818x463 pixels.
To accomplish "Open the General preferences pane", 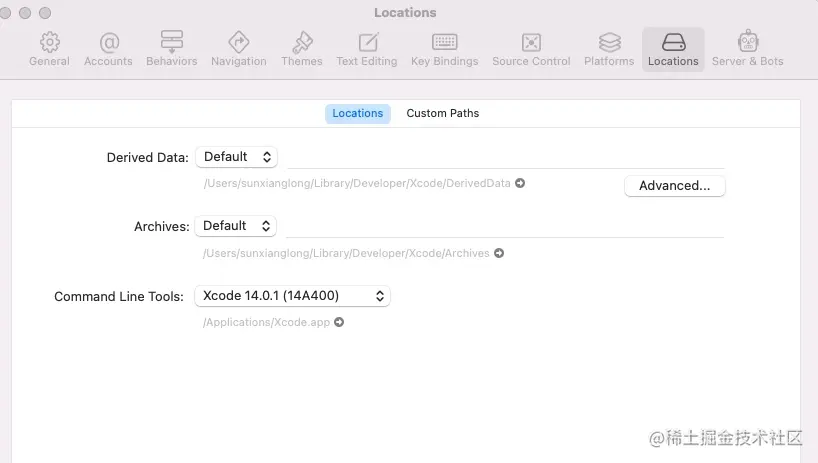I will [x=50, y=50].
